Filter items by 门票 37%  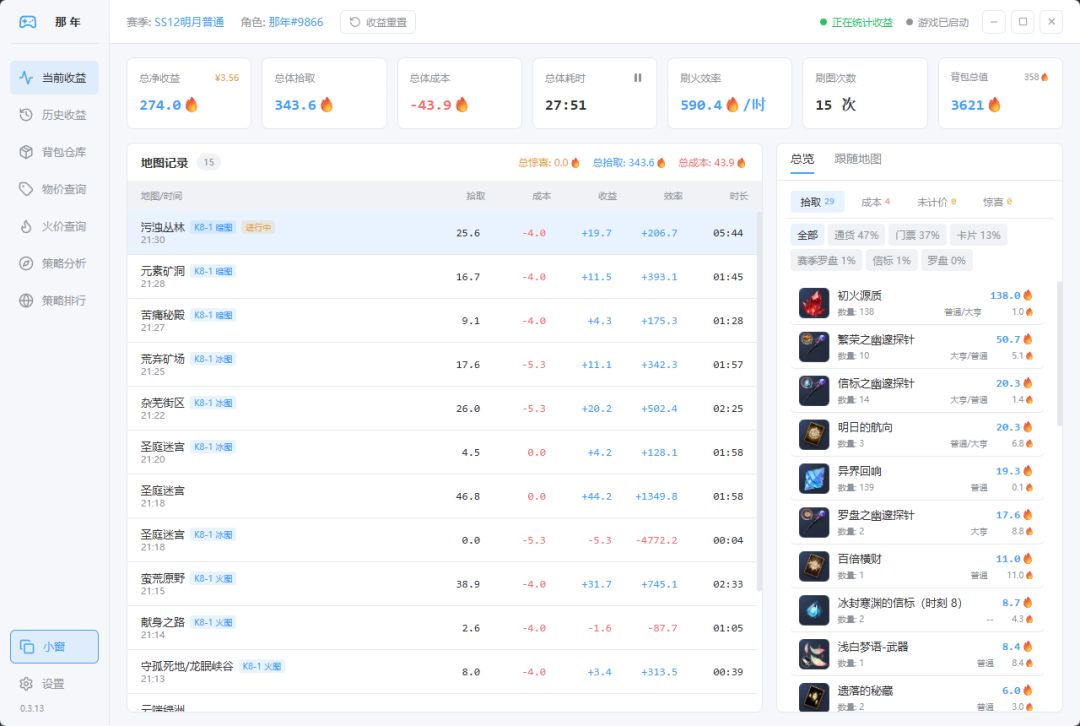[x=917, y=235]
